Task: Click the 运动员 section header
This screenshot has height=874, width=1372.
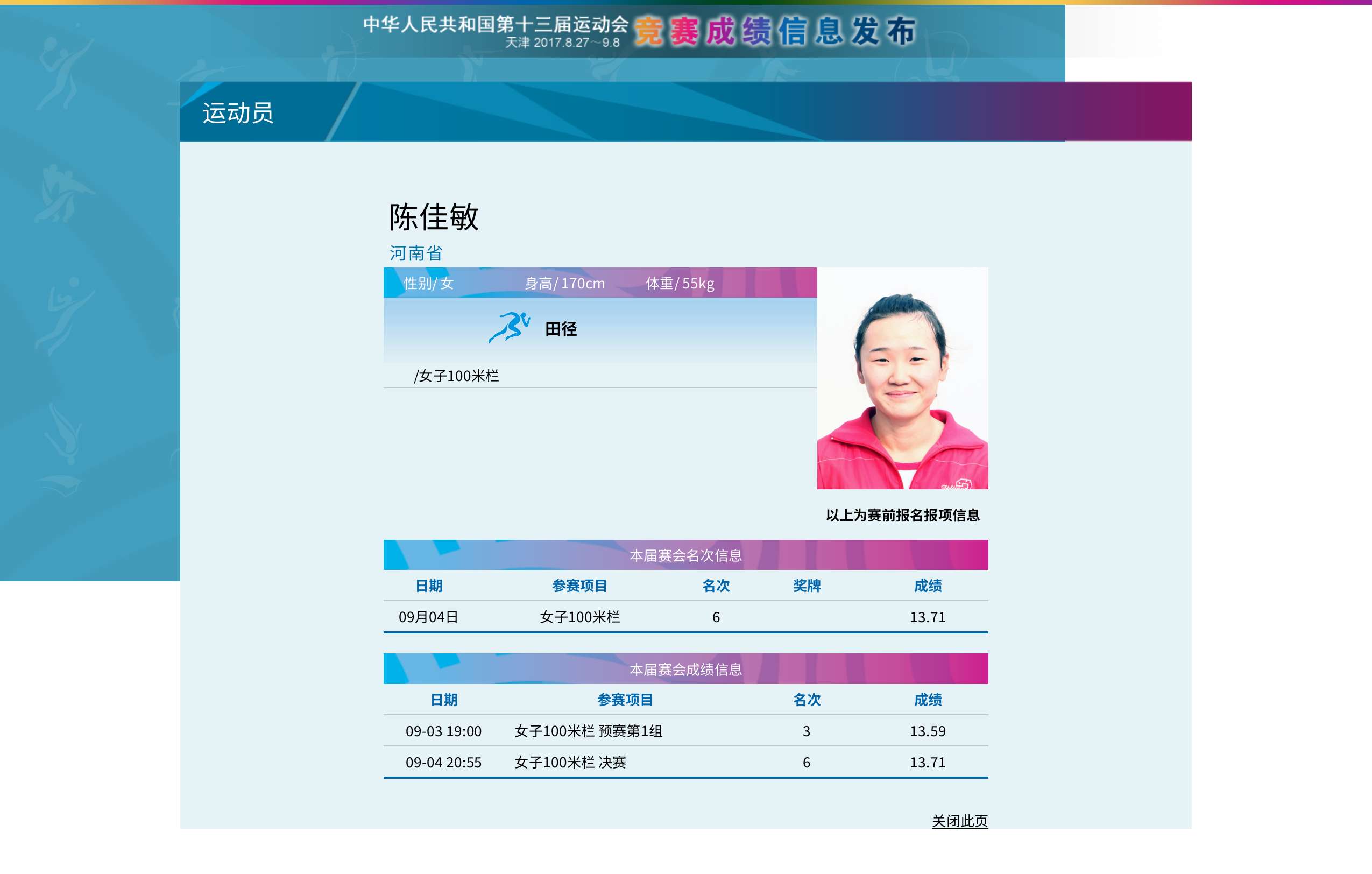Action: (238, 113)
